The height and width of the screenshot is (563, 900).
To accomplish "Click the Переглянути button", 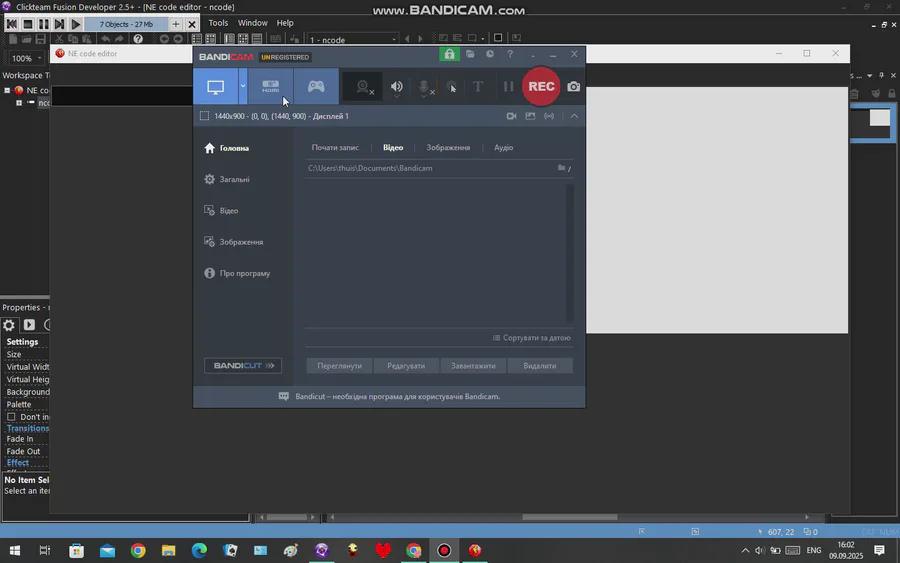I will tap(340, 366).
